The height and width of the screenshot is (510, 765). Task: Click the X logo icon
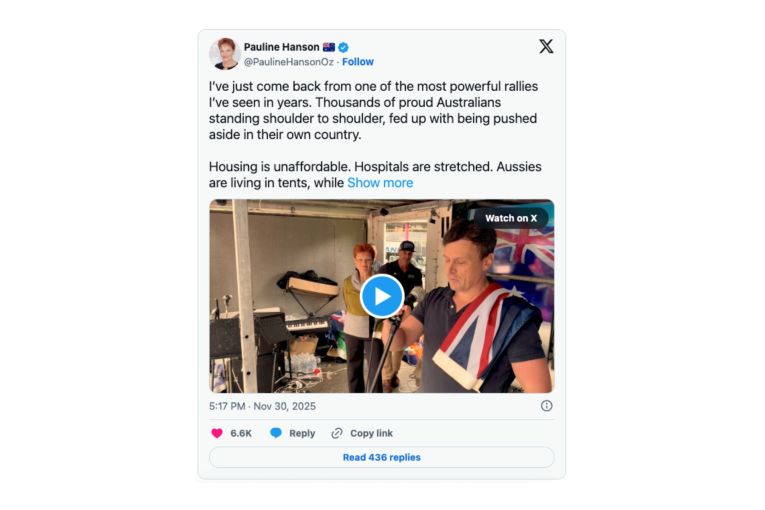546,46
